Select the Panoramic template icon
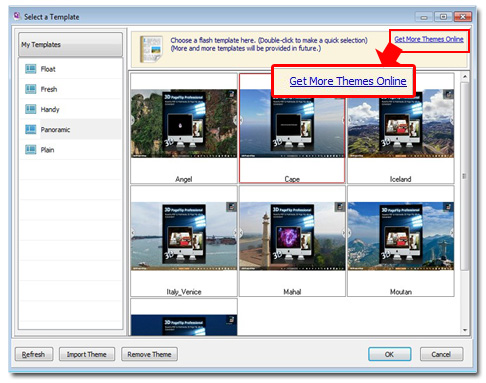 coord(31,129)
